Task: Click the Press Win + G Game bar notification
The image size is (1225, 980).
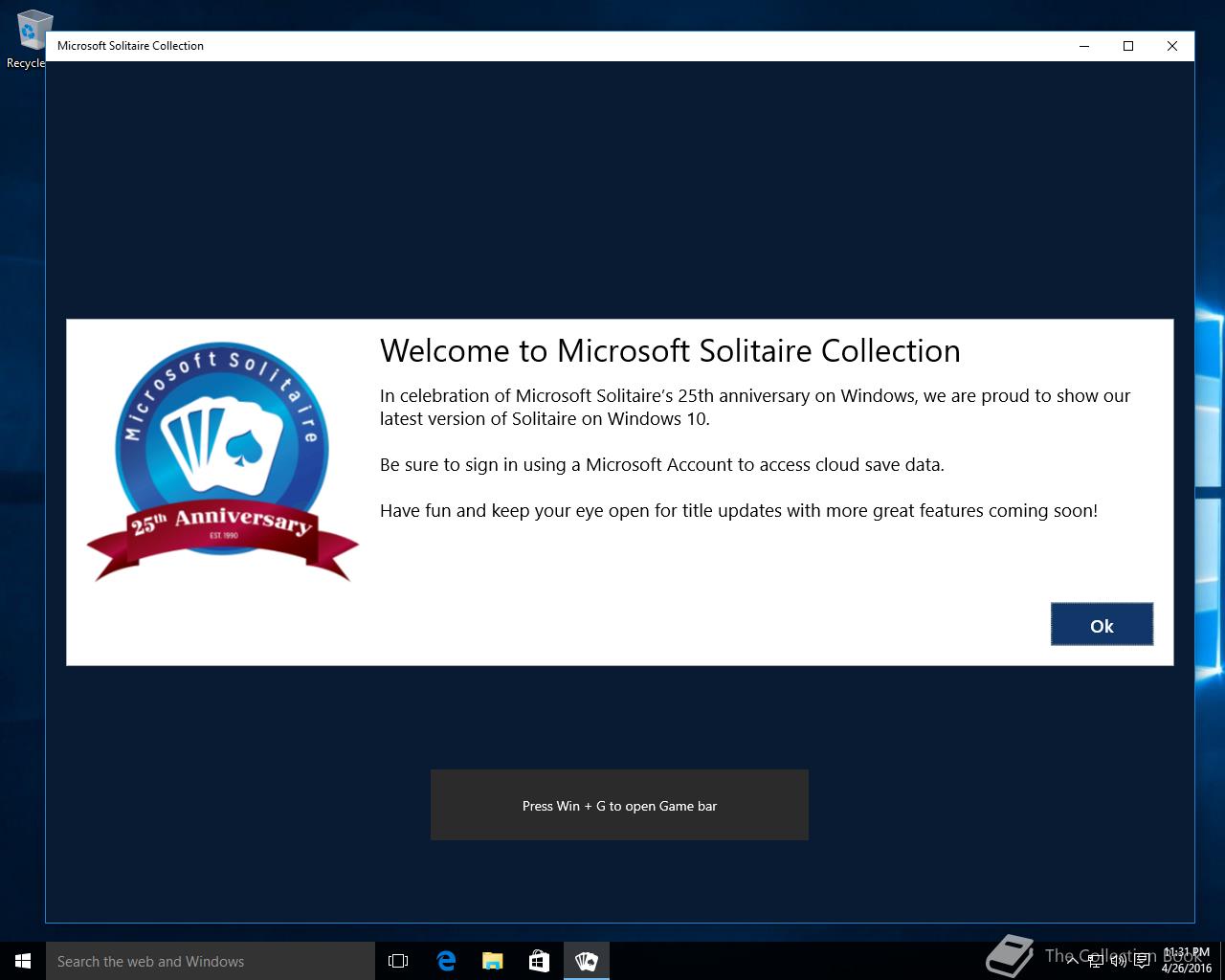Action: point(619,805)
